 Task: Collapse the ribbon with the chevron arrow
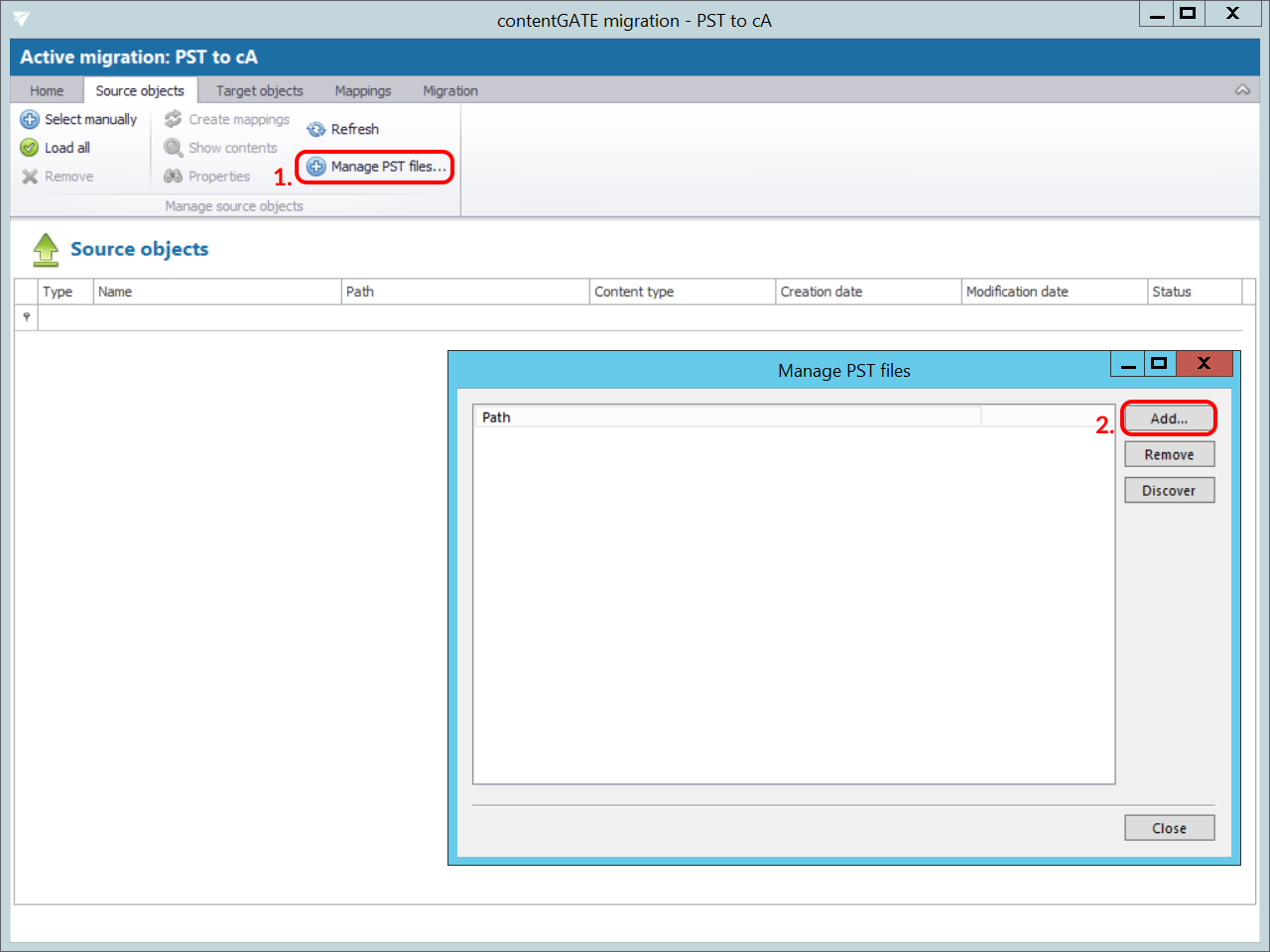[1242, 90]
